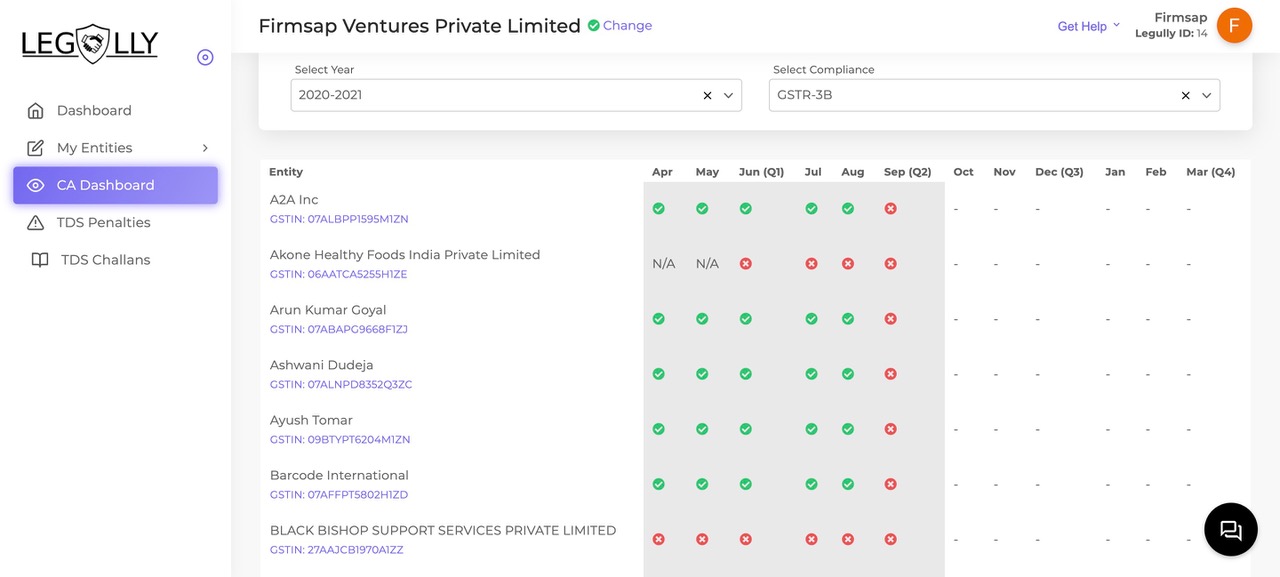Viewport: 1280px width, 577px height.
Task: Click the Sep (Q2) column header
Action: click(908, 172)
